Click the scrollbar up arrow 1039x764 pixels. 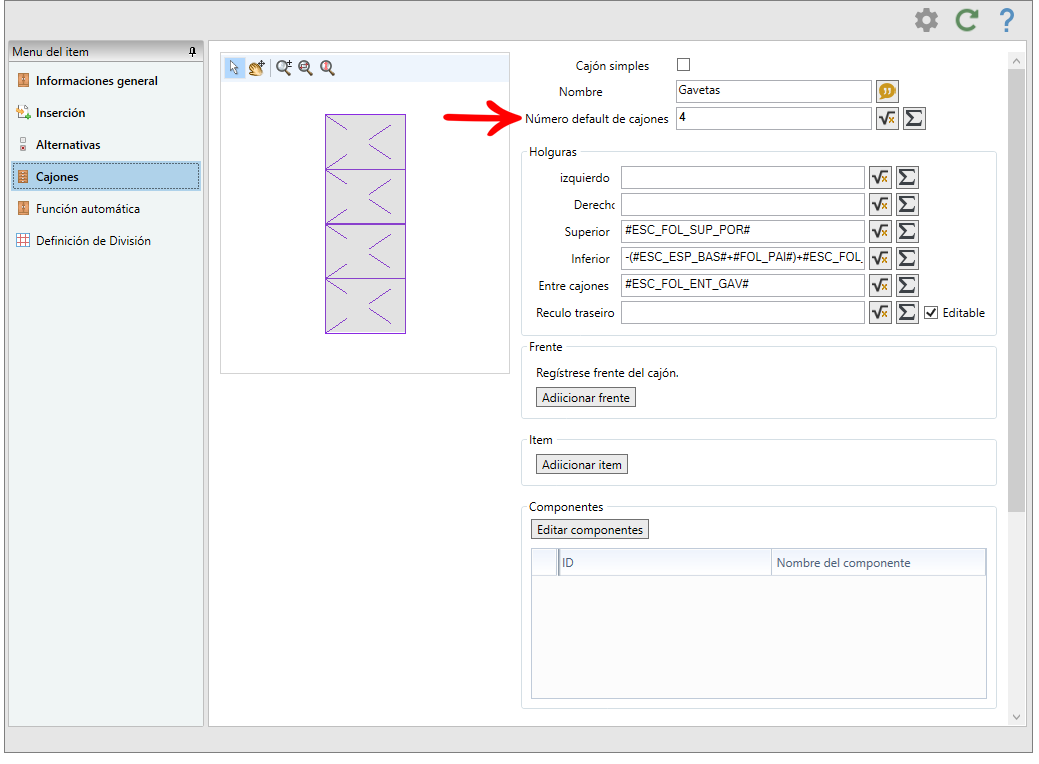point(1016,61)
